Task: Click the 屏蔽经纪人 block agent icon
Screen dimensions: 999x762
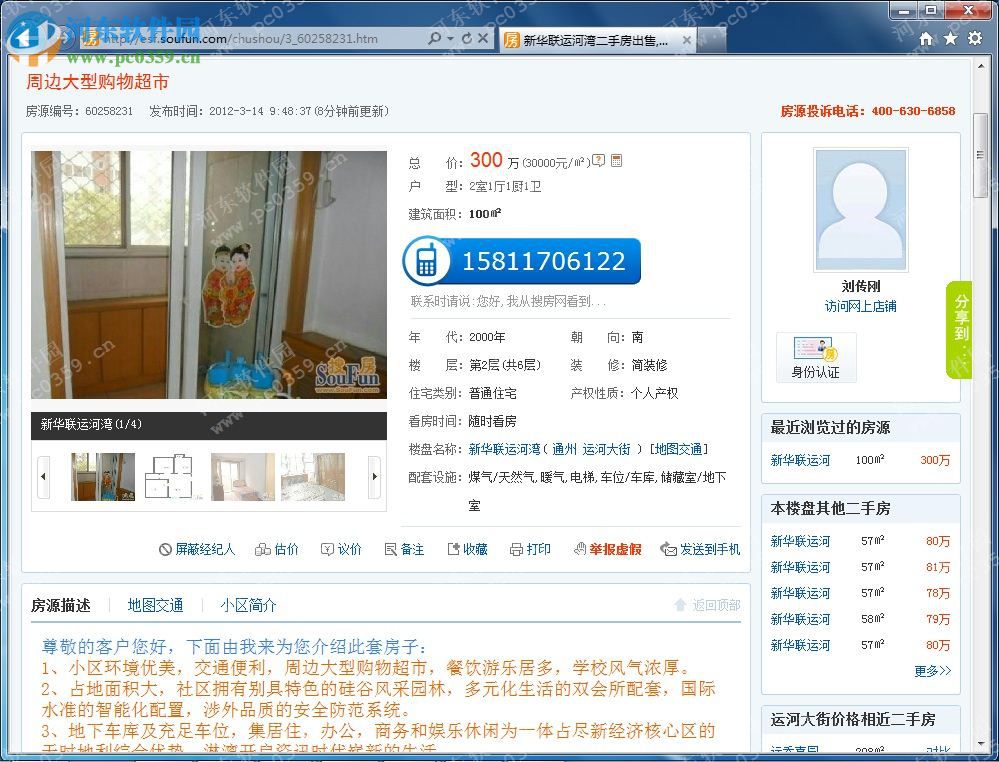Action: (x=164, y=550)
